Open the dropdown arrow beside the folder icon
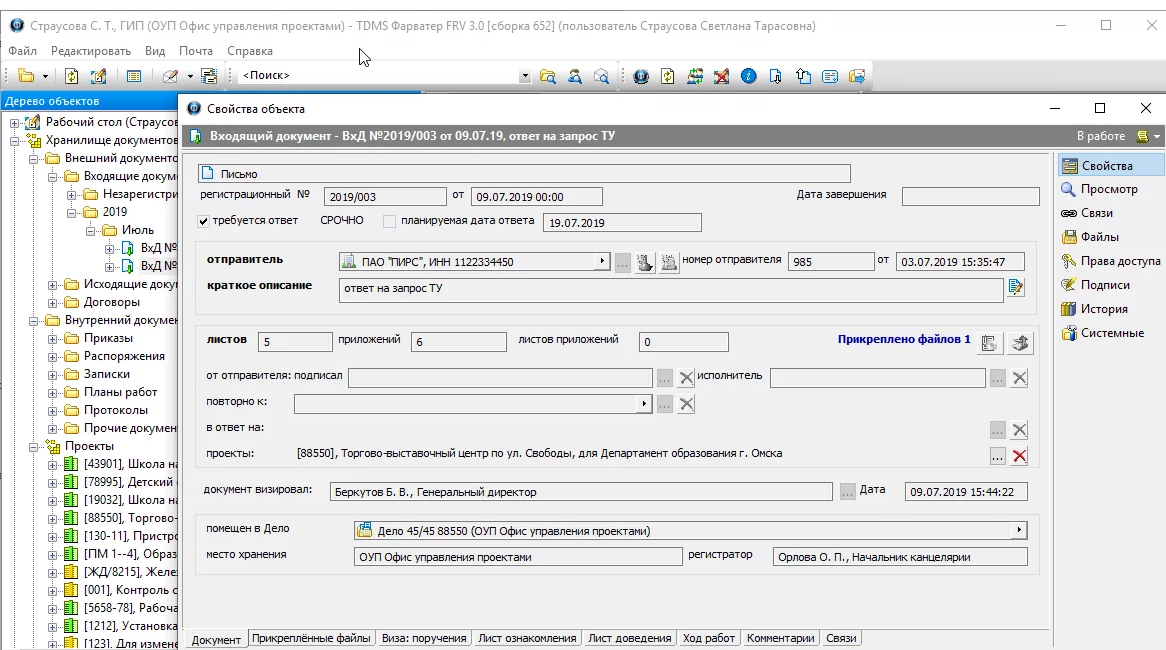Screen dimensions: 1166x650 tap(45, 76)
